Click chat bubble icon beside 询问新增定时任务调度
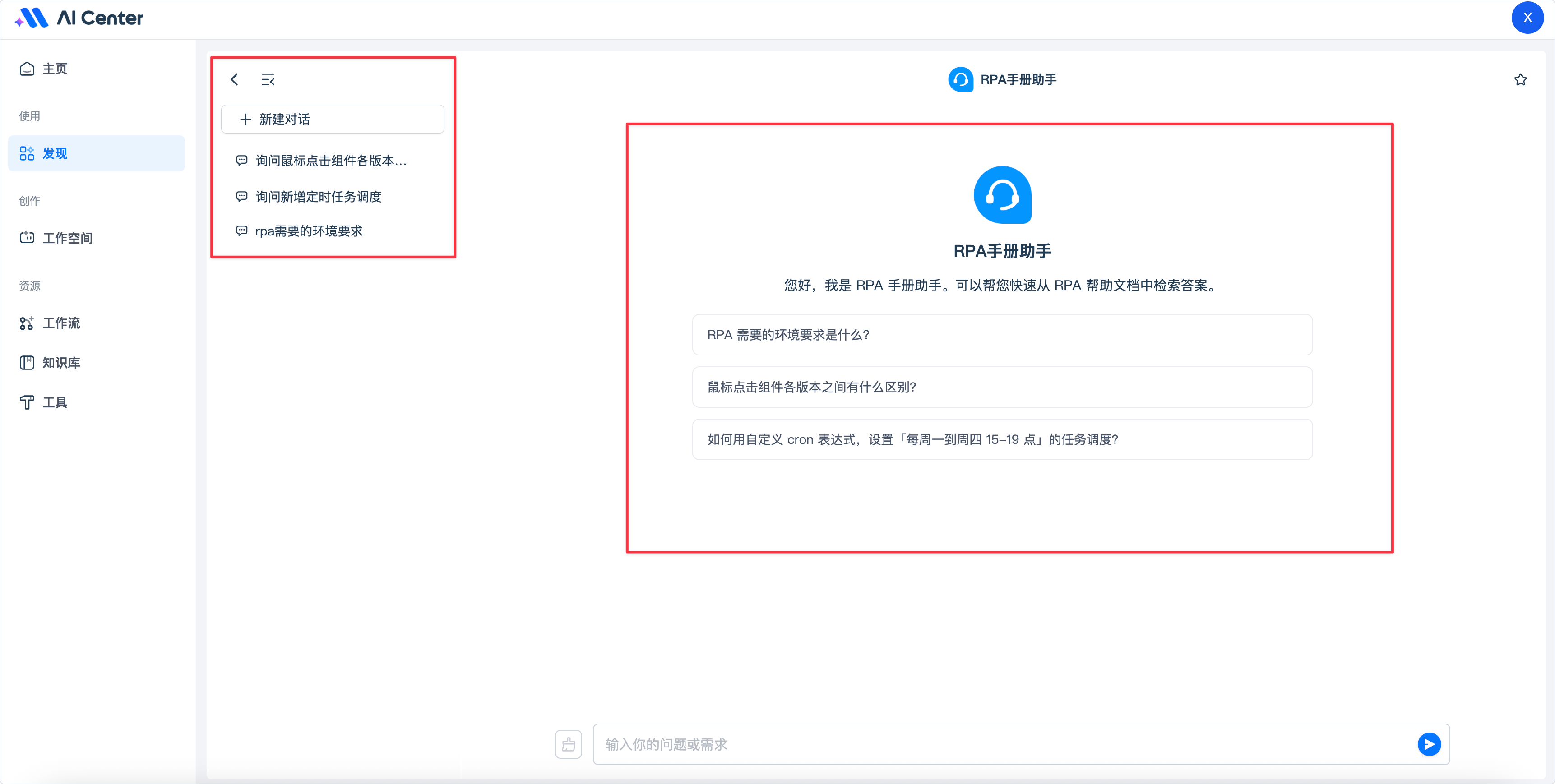 (x=241, y=197)
